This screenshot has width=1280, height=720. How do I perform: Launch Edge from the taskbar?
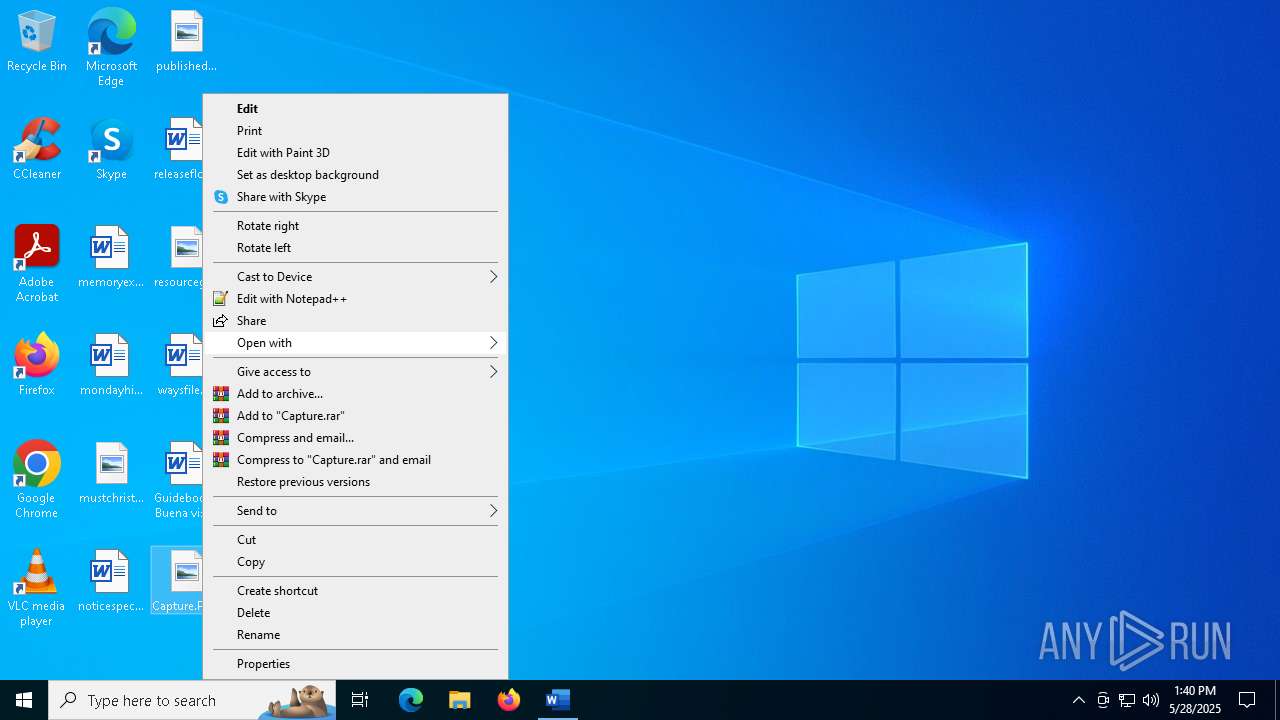pos(411,700)
